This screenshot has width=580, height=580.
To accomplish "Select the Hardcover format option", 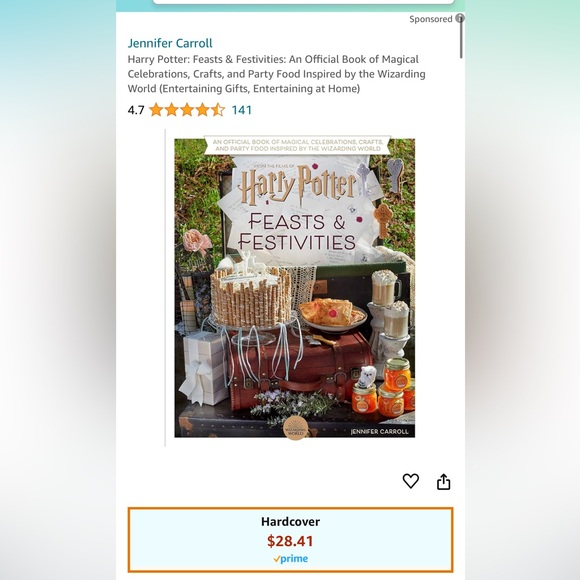I will click(x=290, y=540).
